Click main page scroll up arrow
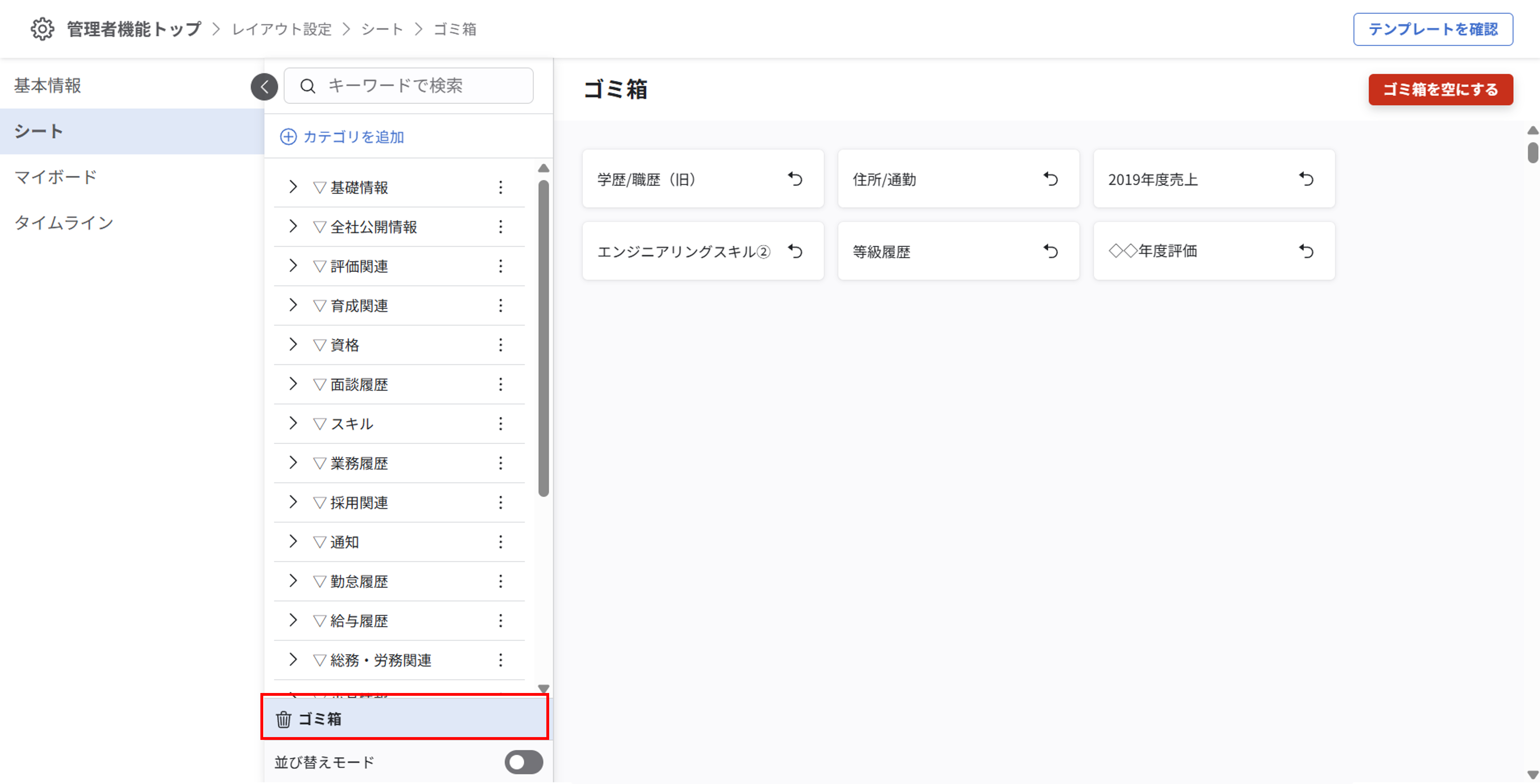Image resolution: width=1540 pixels, height=784 pixels. pyautogui.click(x=1533, y=130)
